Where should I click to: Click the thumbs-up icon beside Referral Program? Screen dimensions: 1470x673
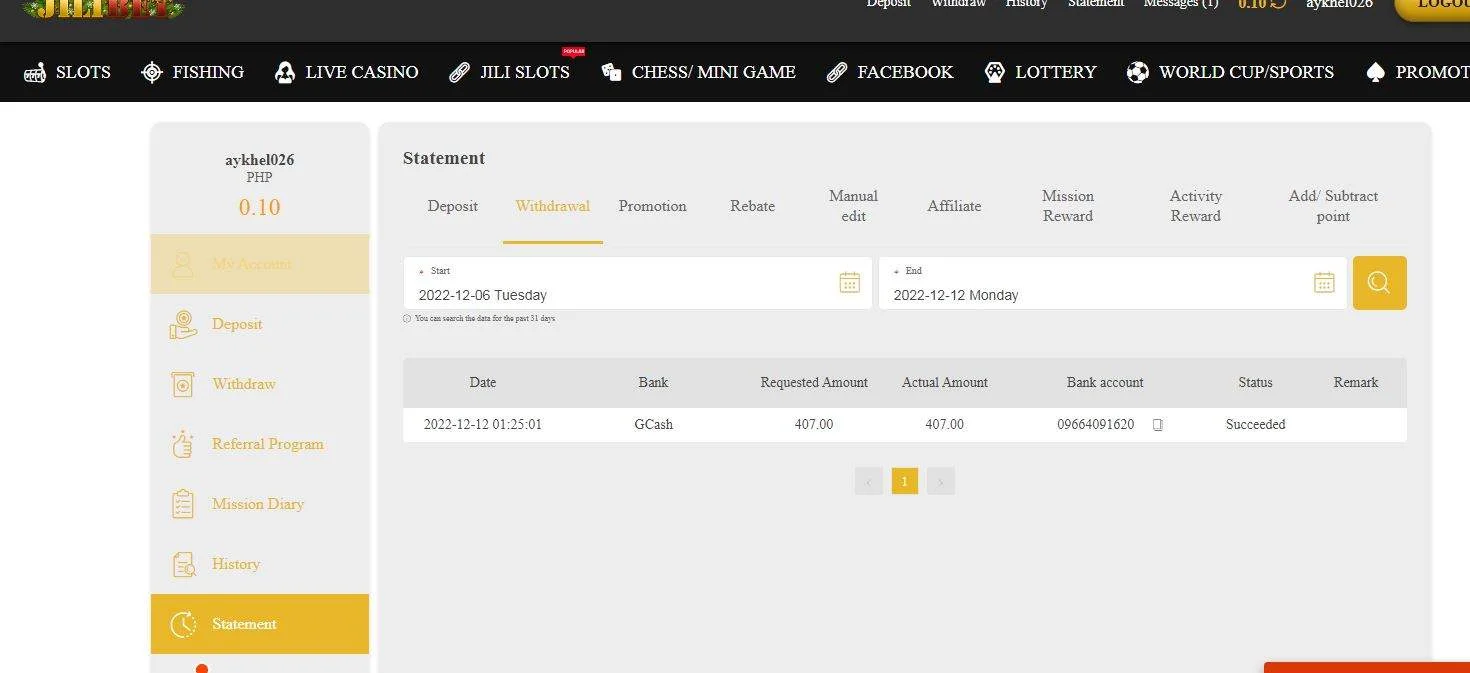click(182, 444)
